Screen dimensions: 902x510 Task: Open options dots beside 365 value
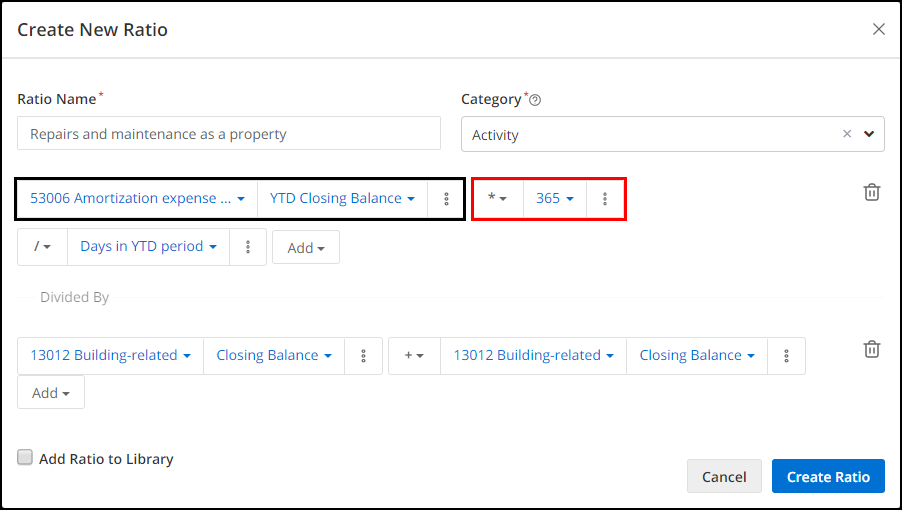click(x=605, y=199)
